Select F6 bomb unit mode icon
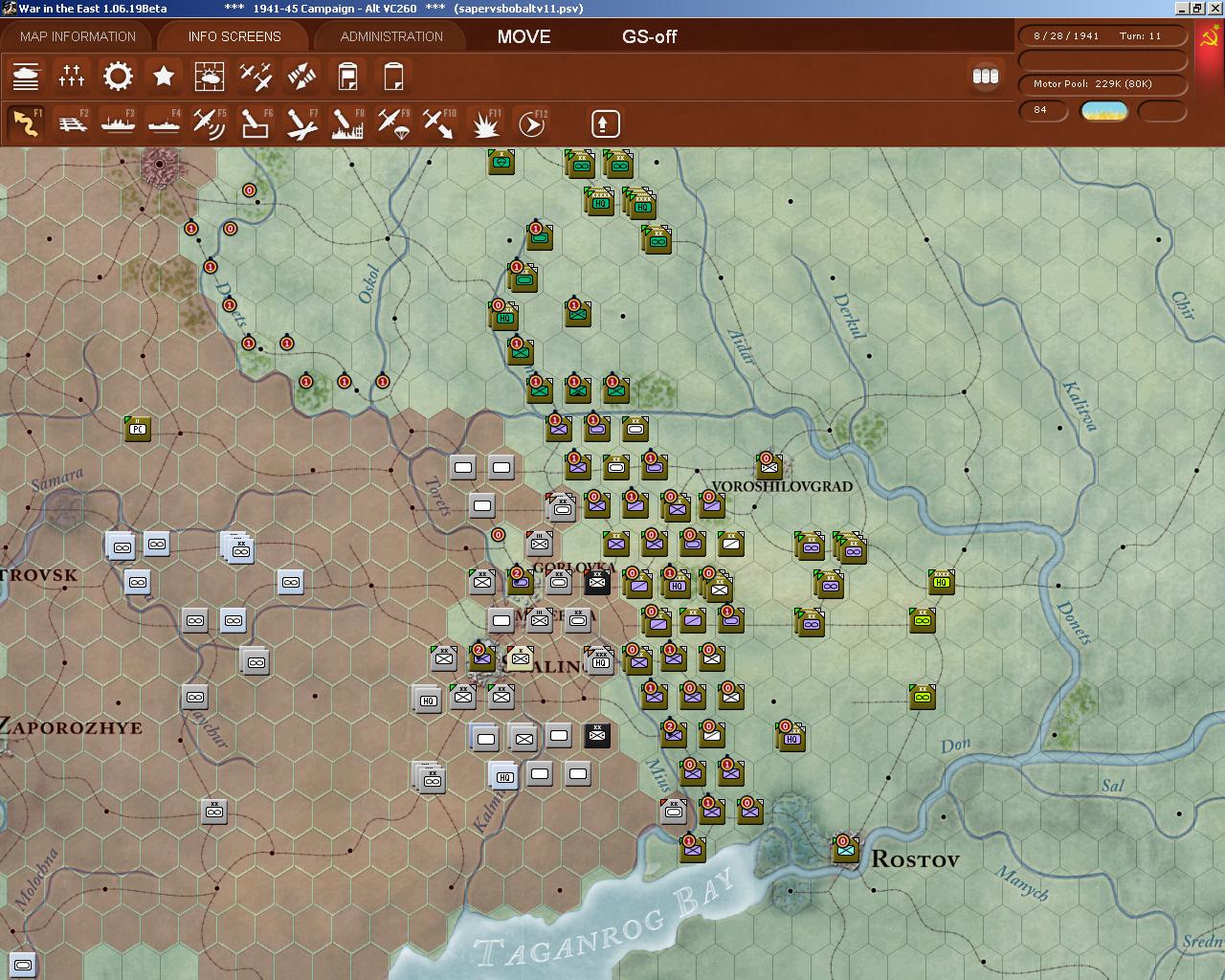This screenshot has height=980, width=1225. tap(256, 123)
